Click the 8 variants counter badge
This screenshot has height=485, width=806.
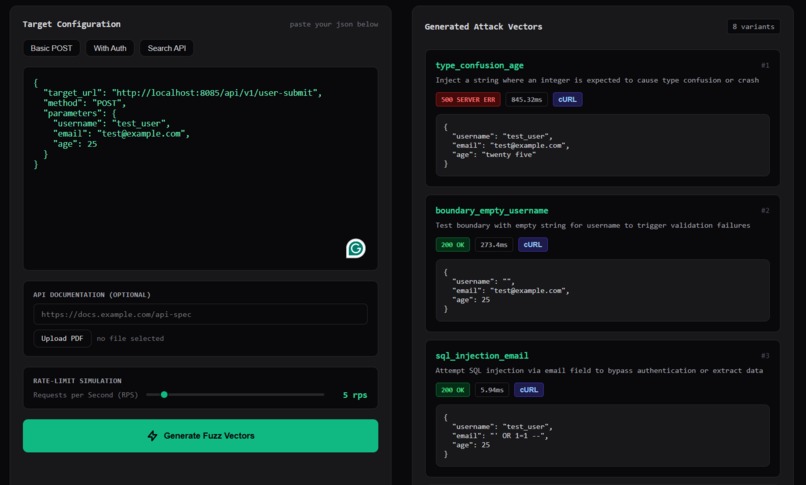pyautogui.click(x=753, y=27)
